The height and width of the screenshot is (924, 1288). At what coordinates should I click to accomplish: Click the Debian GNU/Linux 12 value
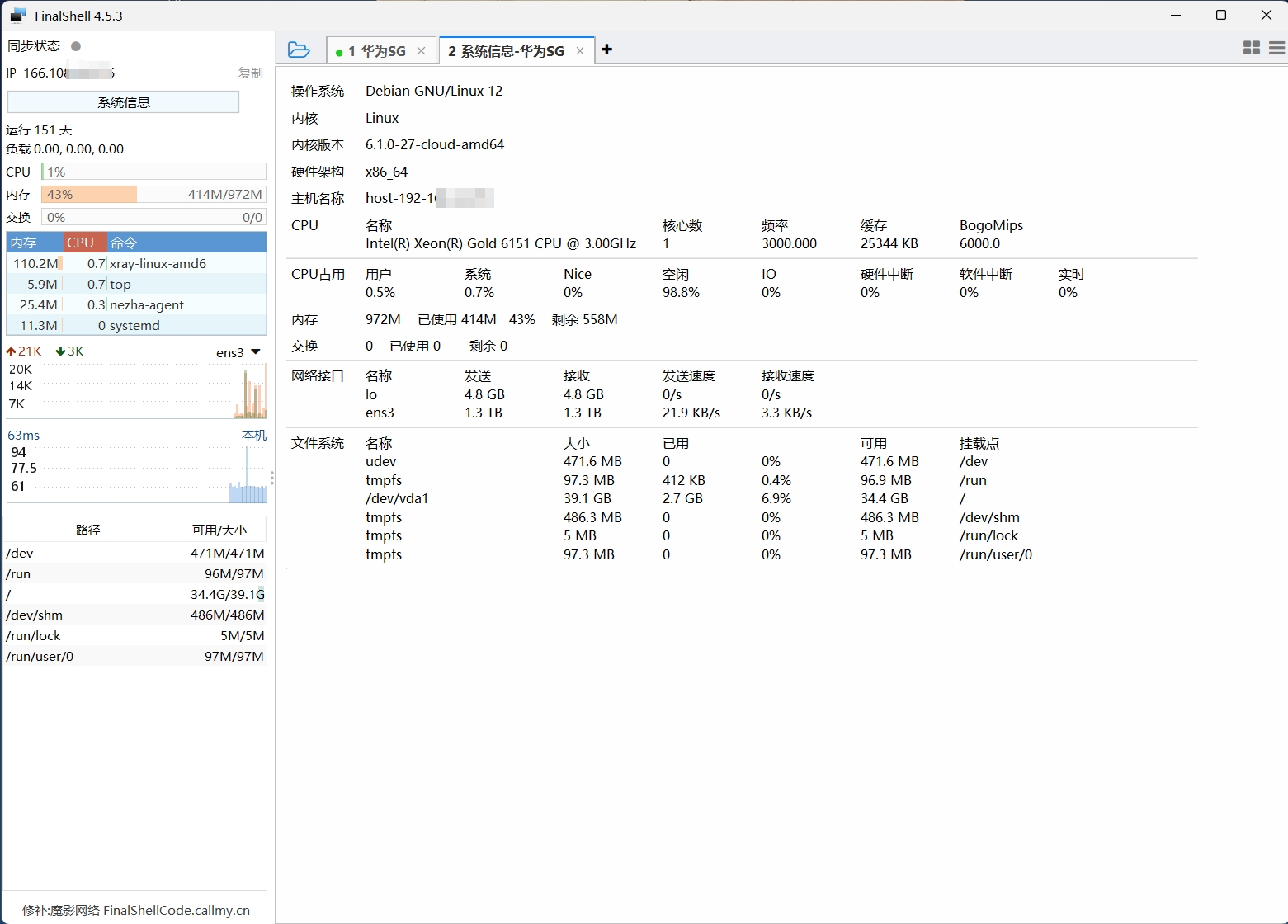pos(434,91)
